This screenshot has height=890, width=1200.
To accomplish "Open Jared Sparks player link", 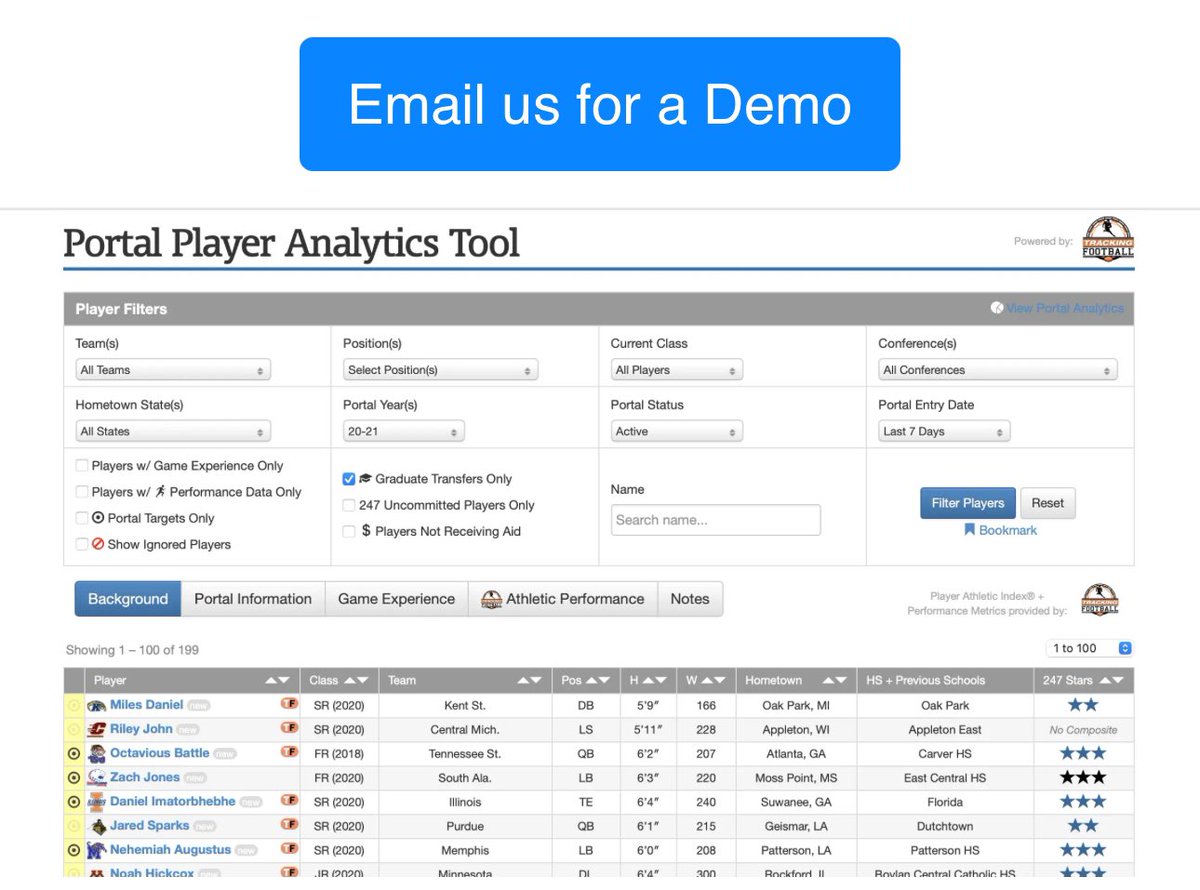I will coord(149,825).
